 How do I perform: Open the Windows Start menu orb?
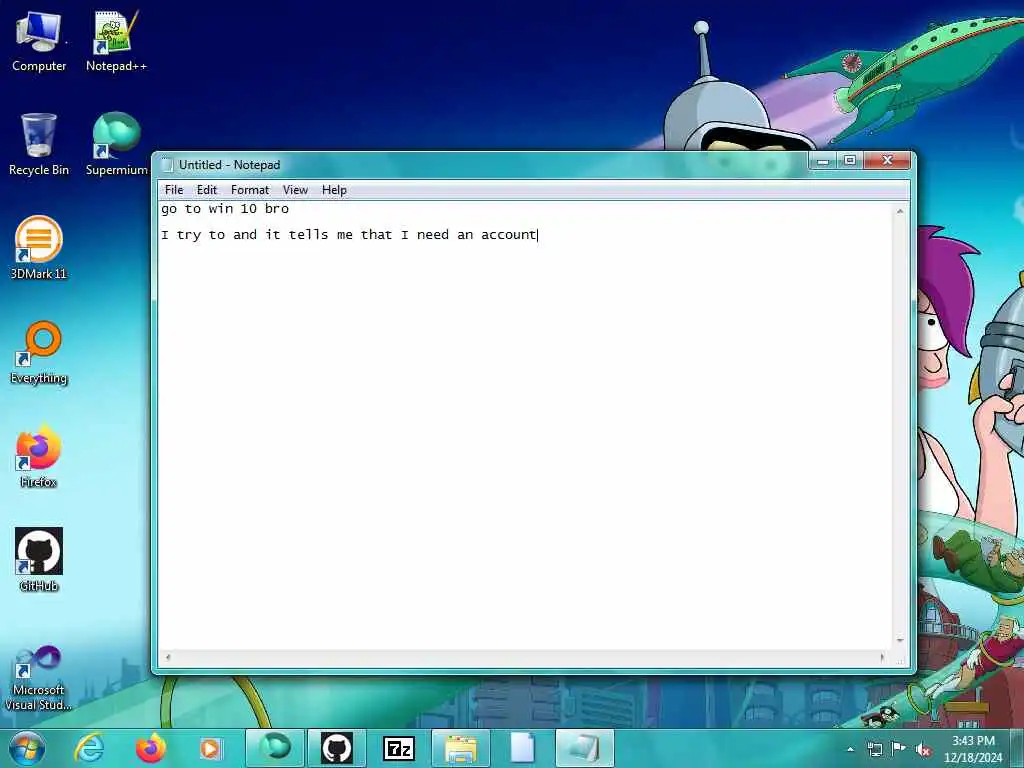27,748
